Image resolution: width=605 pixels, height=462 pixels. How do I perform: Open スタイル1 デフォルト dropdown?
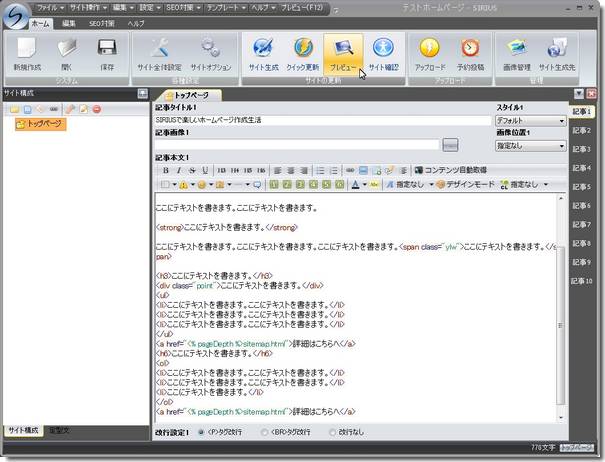pos(531,121)
